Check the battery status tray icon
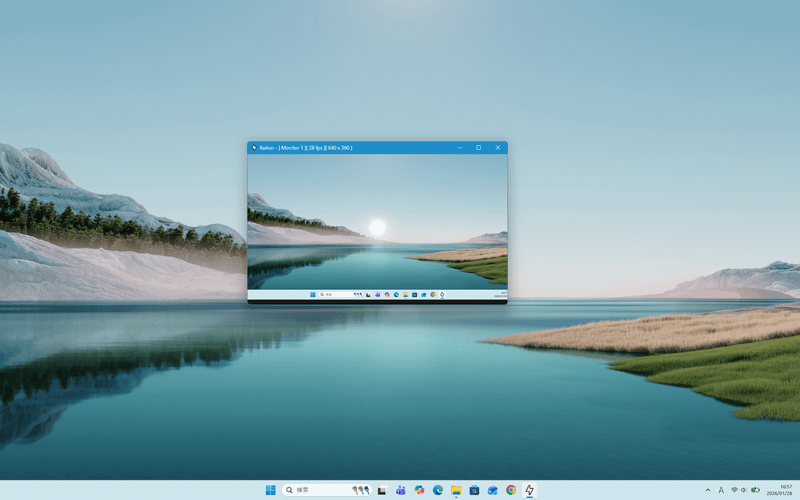The height and width of the screenshot is (500, 800). [755, 490]
